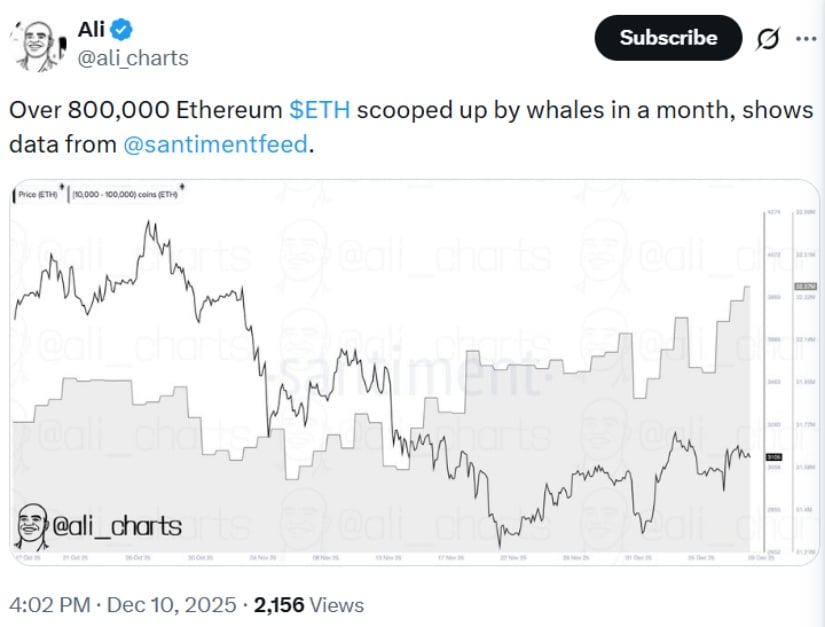The image size is (825, 627).
Task: Click the Subscribe button
Action: (666, 38)
